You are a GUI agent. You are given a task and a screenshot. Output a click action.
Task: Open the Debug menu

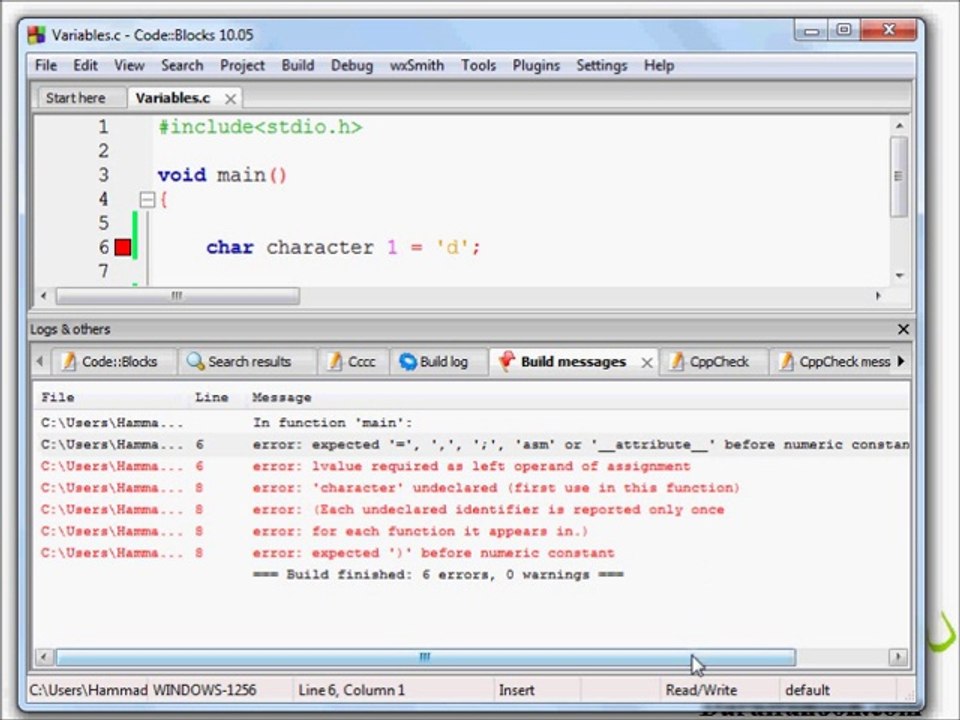351,66
